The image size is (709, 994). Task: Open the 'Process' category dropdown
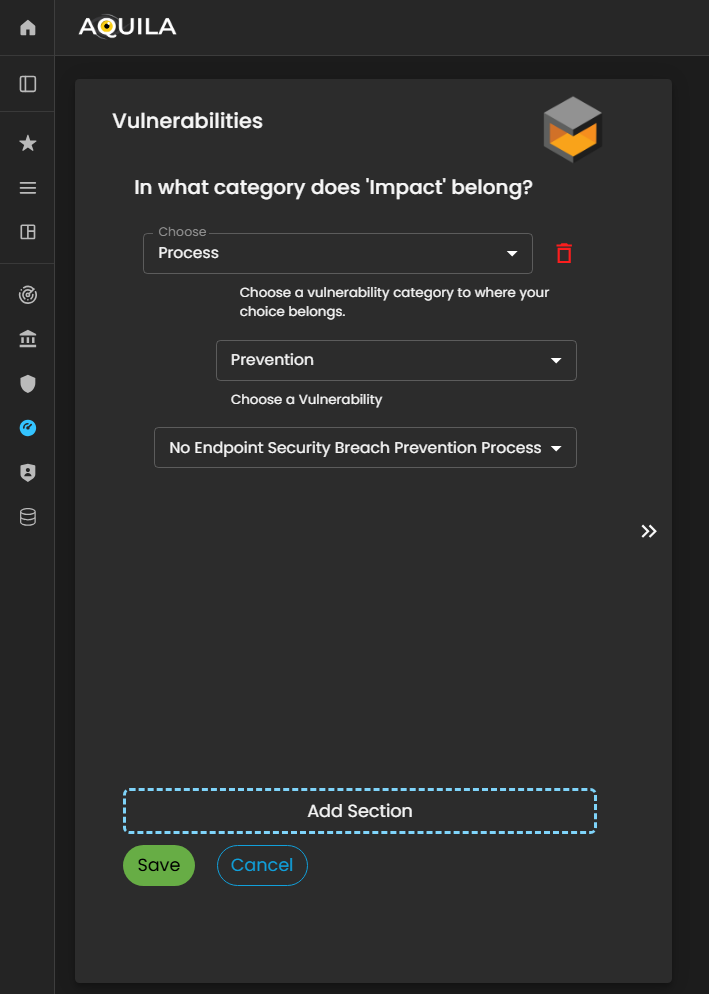[x=338, y=253]
